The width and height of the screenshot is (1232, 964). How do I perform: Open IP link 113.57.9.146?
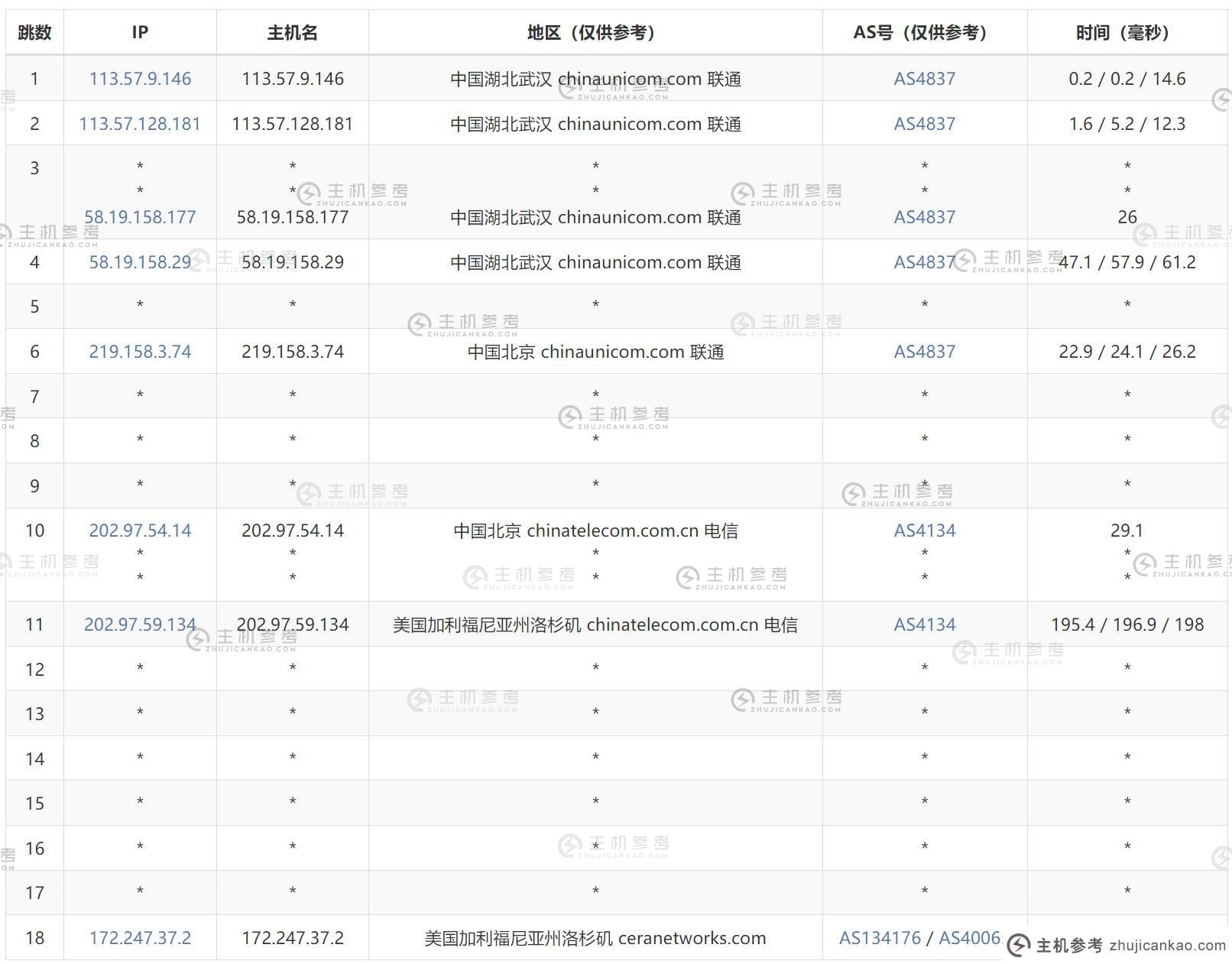(x=140, y=79)
